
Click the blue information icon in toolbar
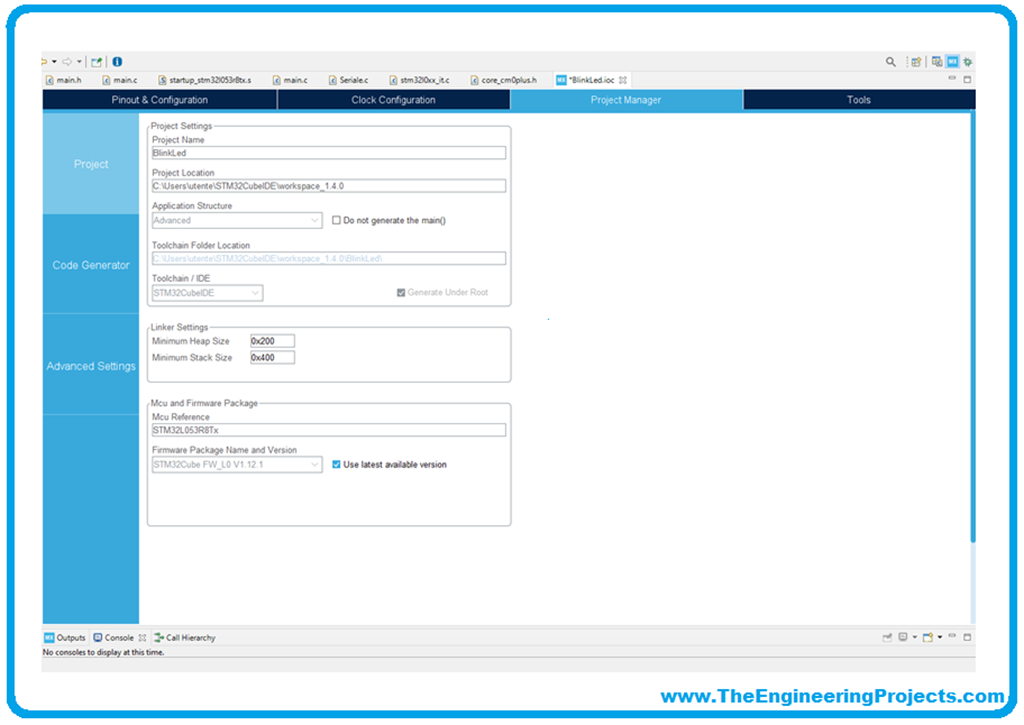click(x=117, y=61)
